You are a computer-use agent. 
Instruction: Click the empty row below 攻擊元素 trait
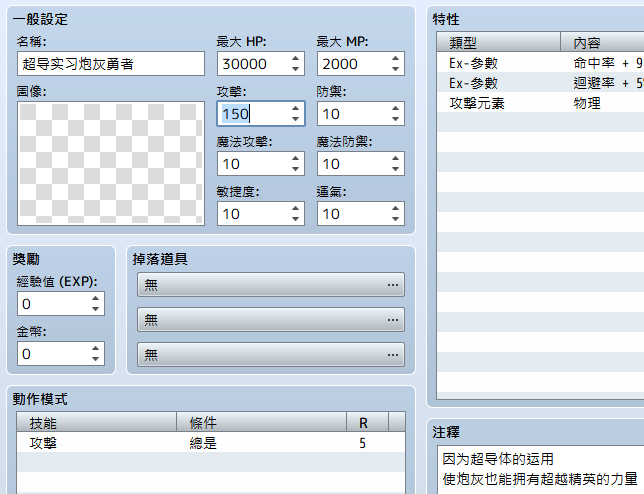[x=540, y=122]
